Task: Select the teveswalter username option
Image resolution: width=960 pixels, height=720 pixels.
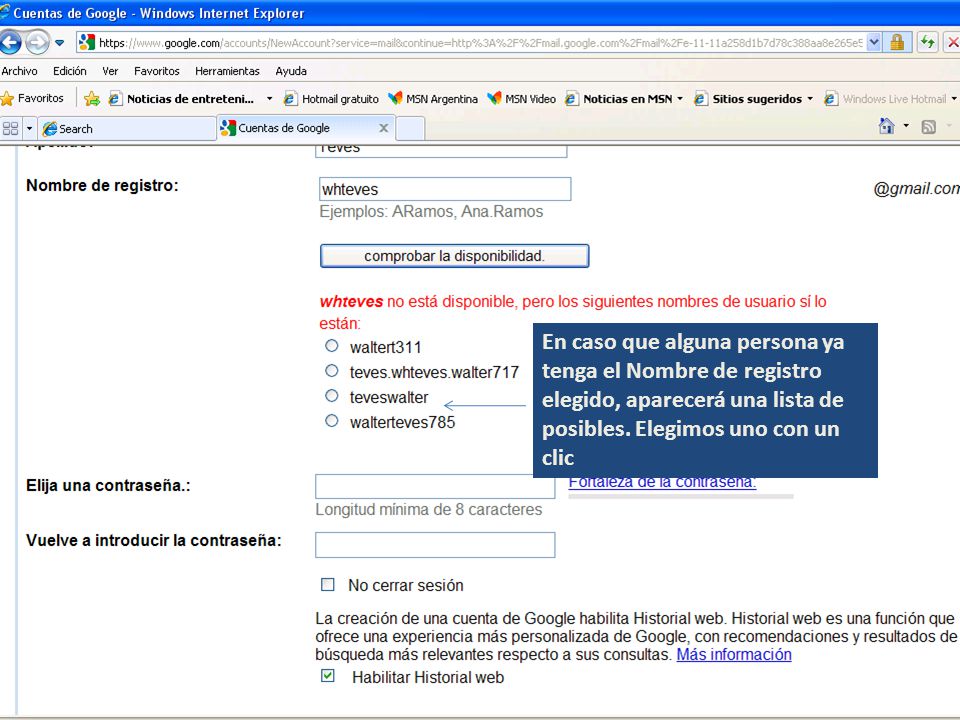Action: 332,396
